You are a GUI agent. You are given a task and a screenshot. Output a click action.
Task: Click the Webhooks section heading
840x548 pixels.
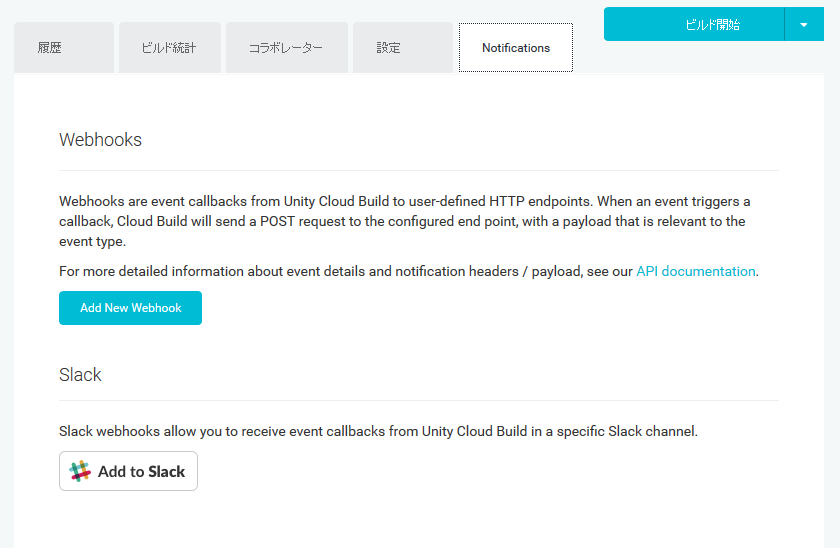click(x=100, y=140)
